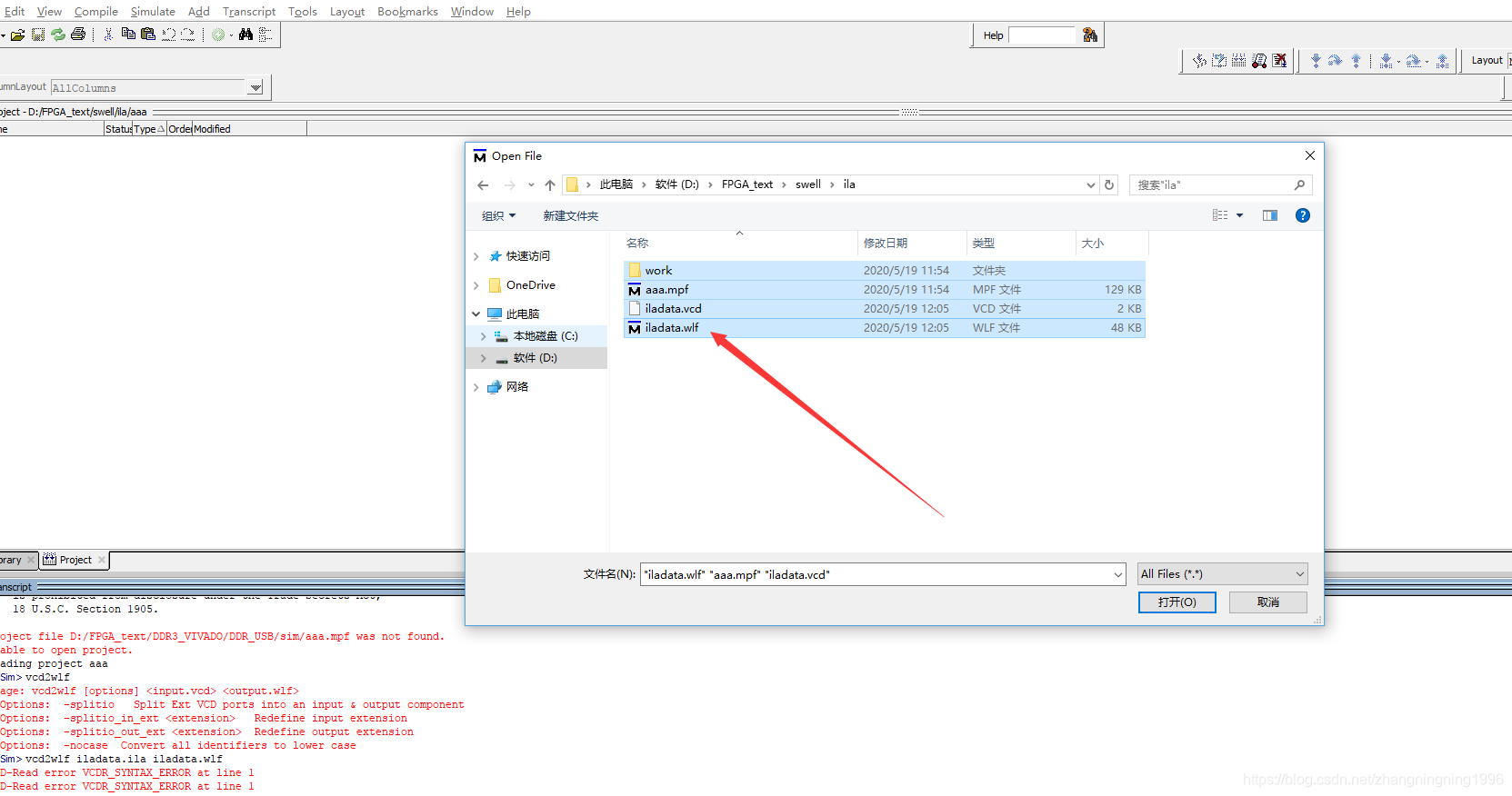This screenshot has height=796, width=1512.
Task: Click the Paste clipboard icon
Action: click(148, 35)
